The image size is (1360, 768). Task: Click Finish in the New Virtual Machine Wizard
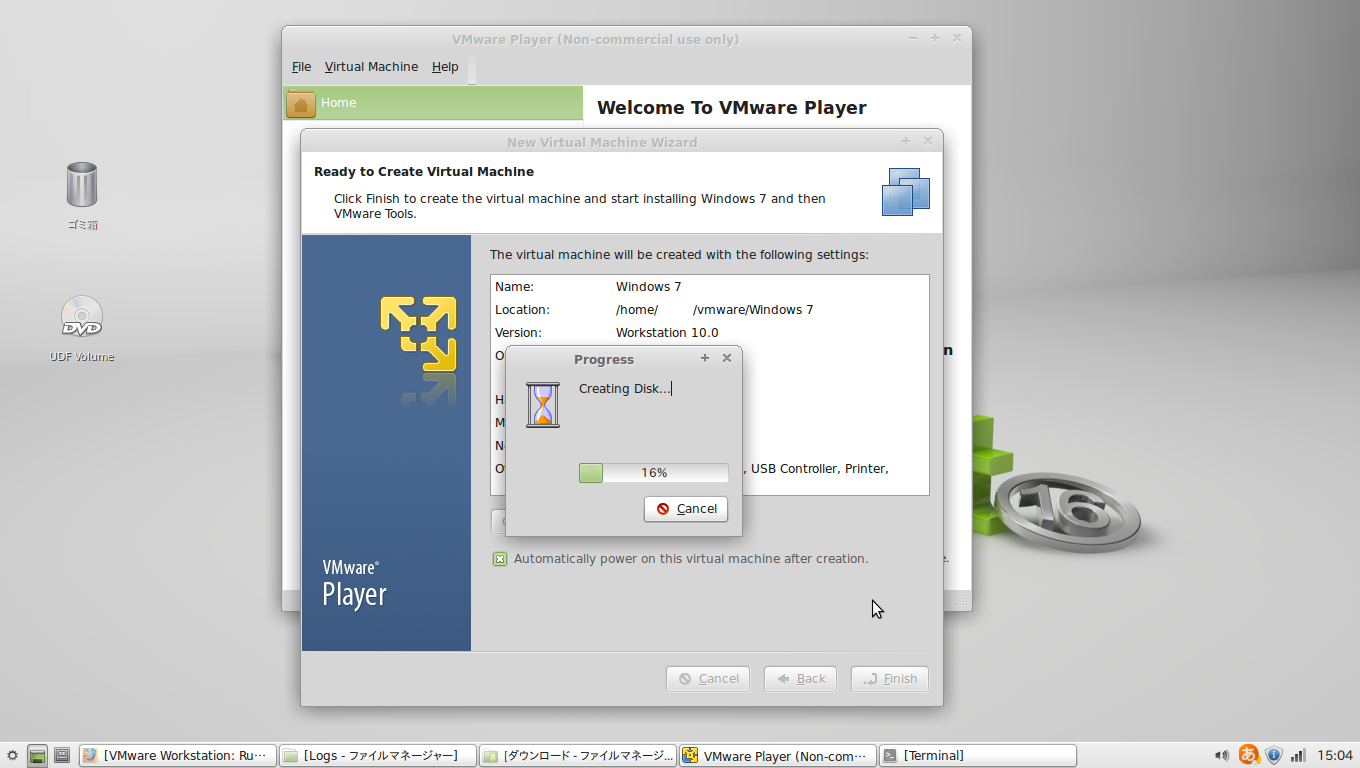890,679
